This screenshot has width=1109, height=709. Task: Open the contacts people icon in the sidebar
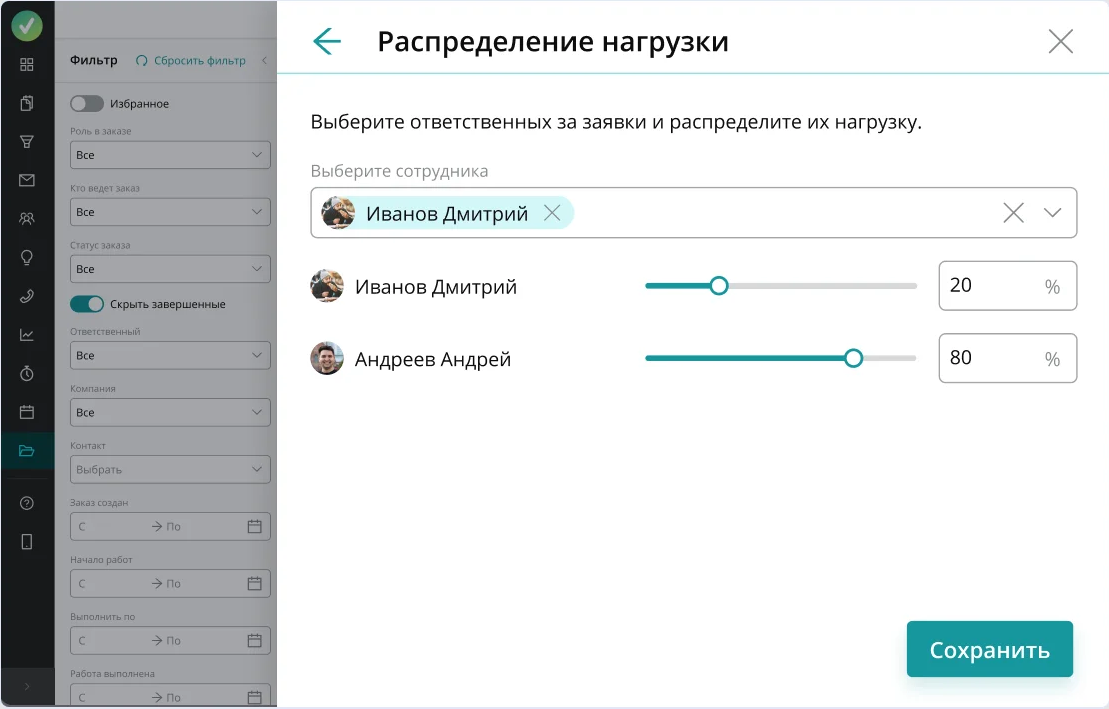27,219
